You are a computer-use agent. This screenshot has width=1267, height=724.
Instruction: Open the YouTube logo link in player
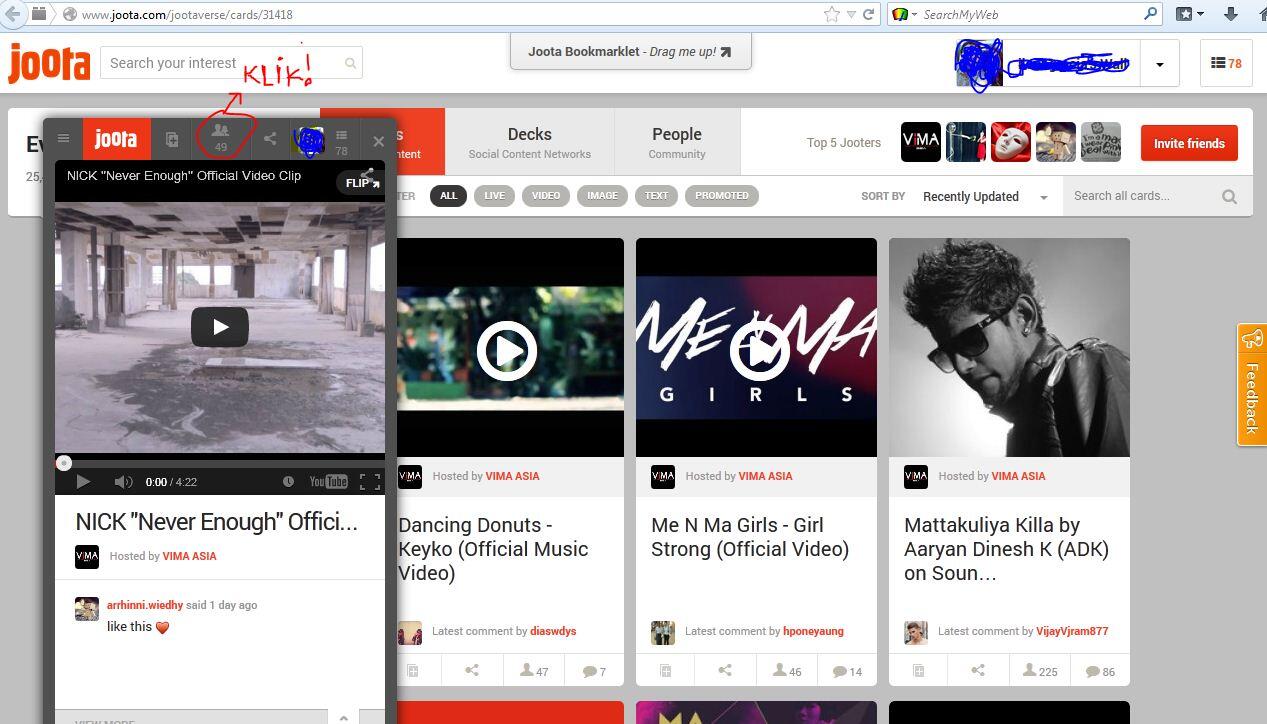tap(328, 482)
